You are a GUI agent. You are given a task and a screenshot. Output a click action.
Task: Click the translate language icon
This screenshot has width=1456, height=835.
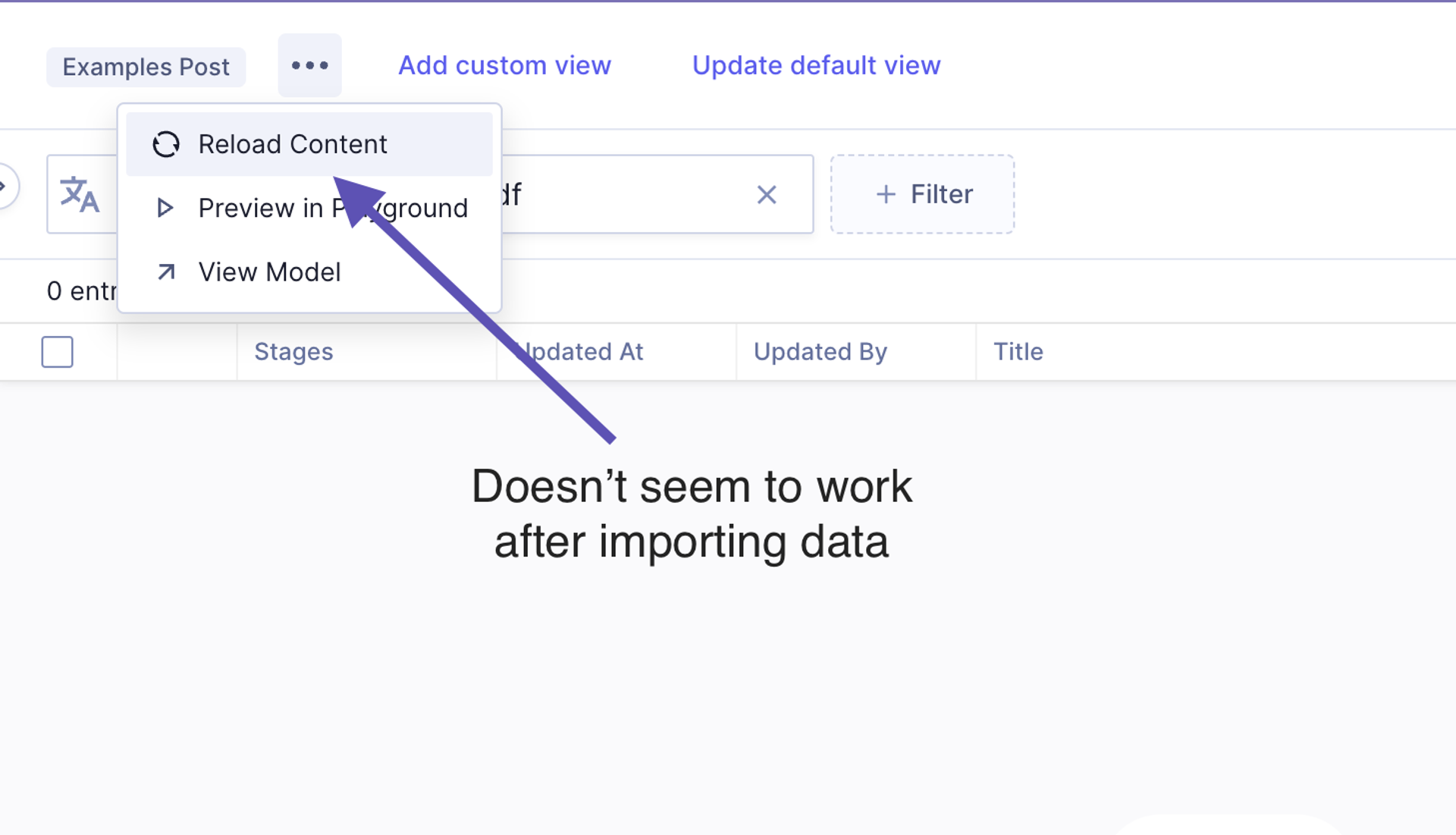(x=80, y=194)
